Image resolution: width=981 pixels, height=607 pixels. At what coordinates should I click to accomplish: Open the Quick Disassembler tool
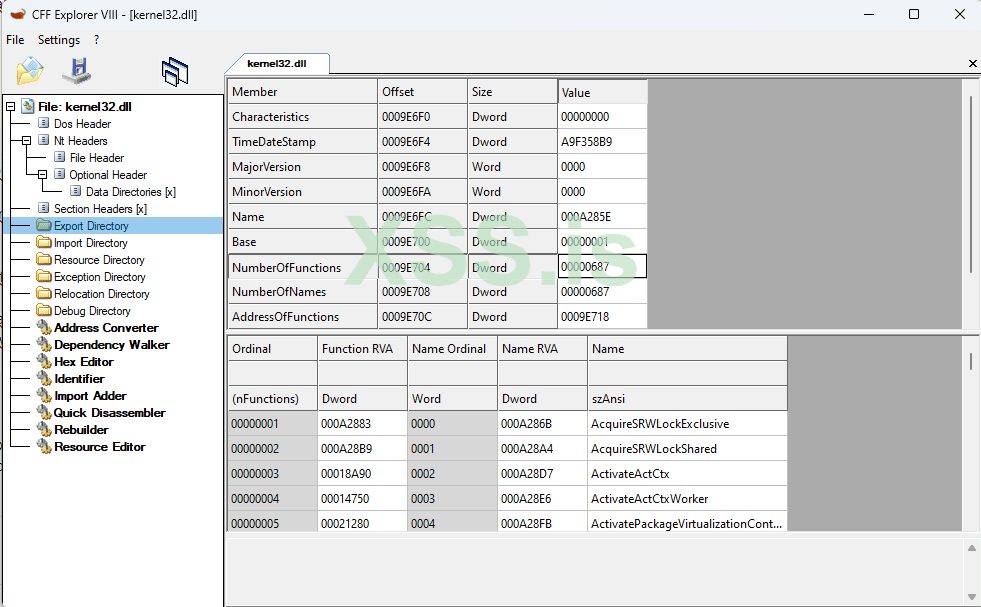[109, 413]
